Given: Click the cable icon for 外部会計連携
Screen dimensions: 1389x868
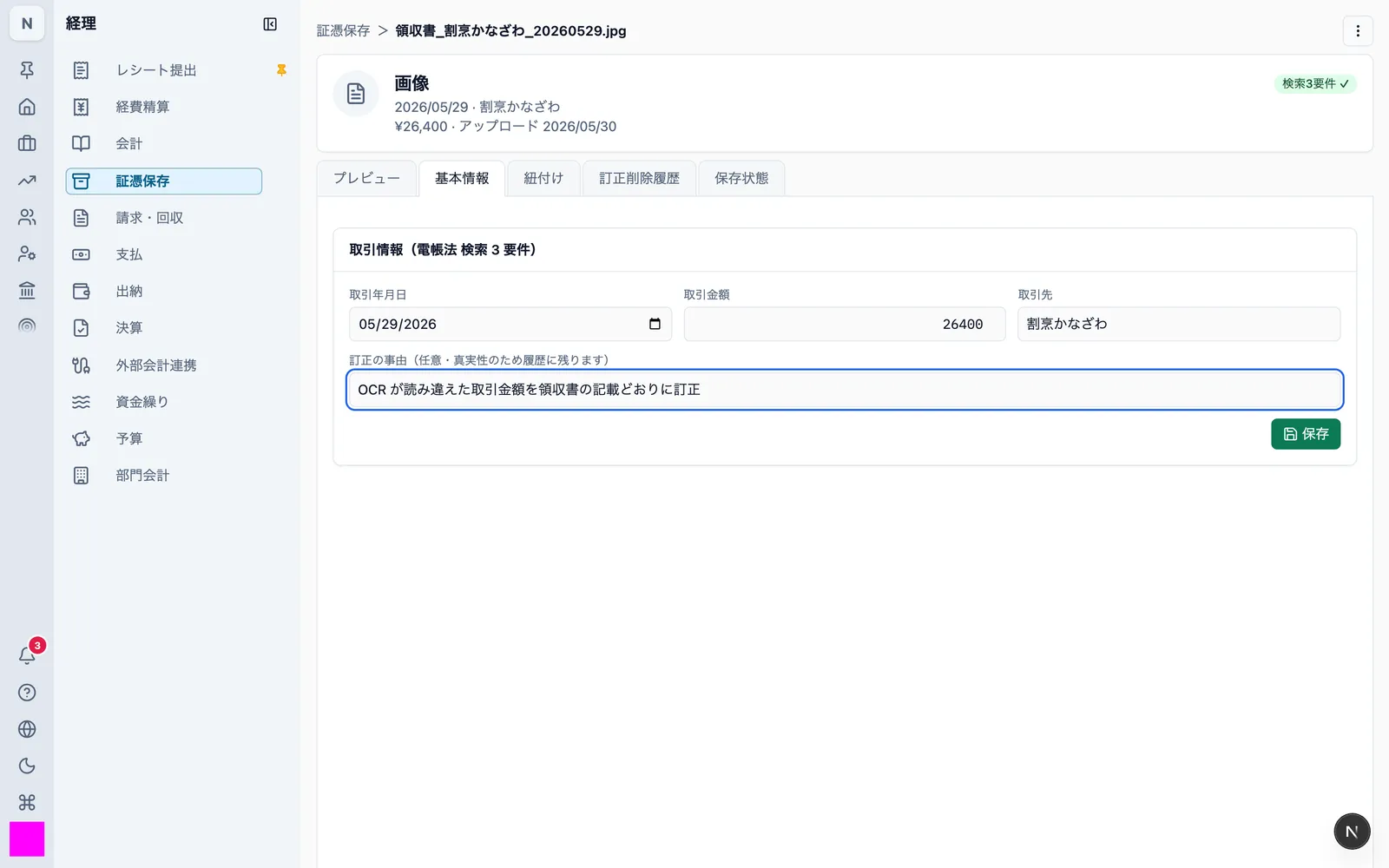Looking at the screenshot, I should tap(81, 365).
